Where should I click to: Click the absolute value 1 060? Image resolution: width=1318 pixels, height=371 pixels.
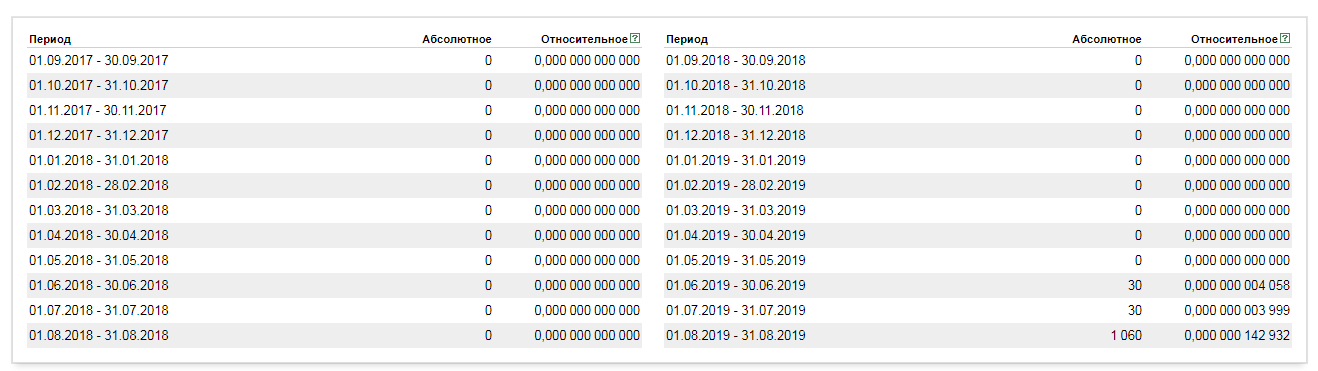pos(1126,335)
